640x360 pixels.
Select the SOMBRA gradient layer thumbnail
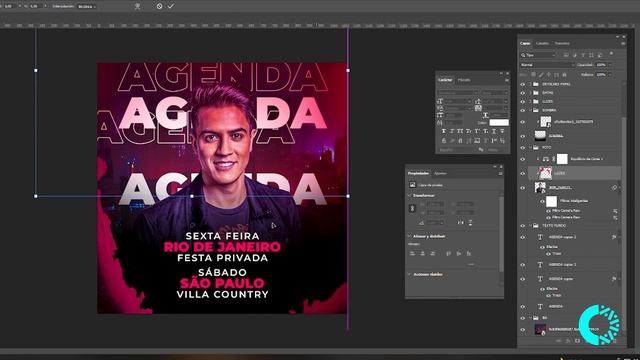(540, 136)
